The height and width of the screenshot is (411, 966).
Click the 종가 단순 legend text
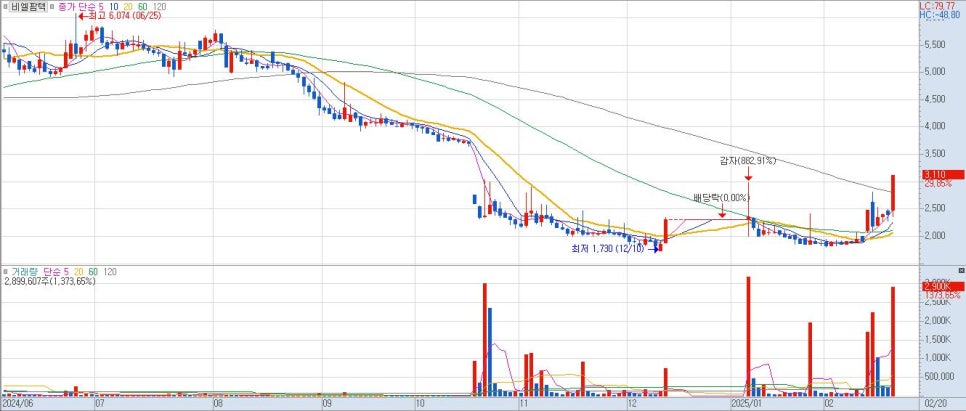(78, 7)
